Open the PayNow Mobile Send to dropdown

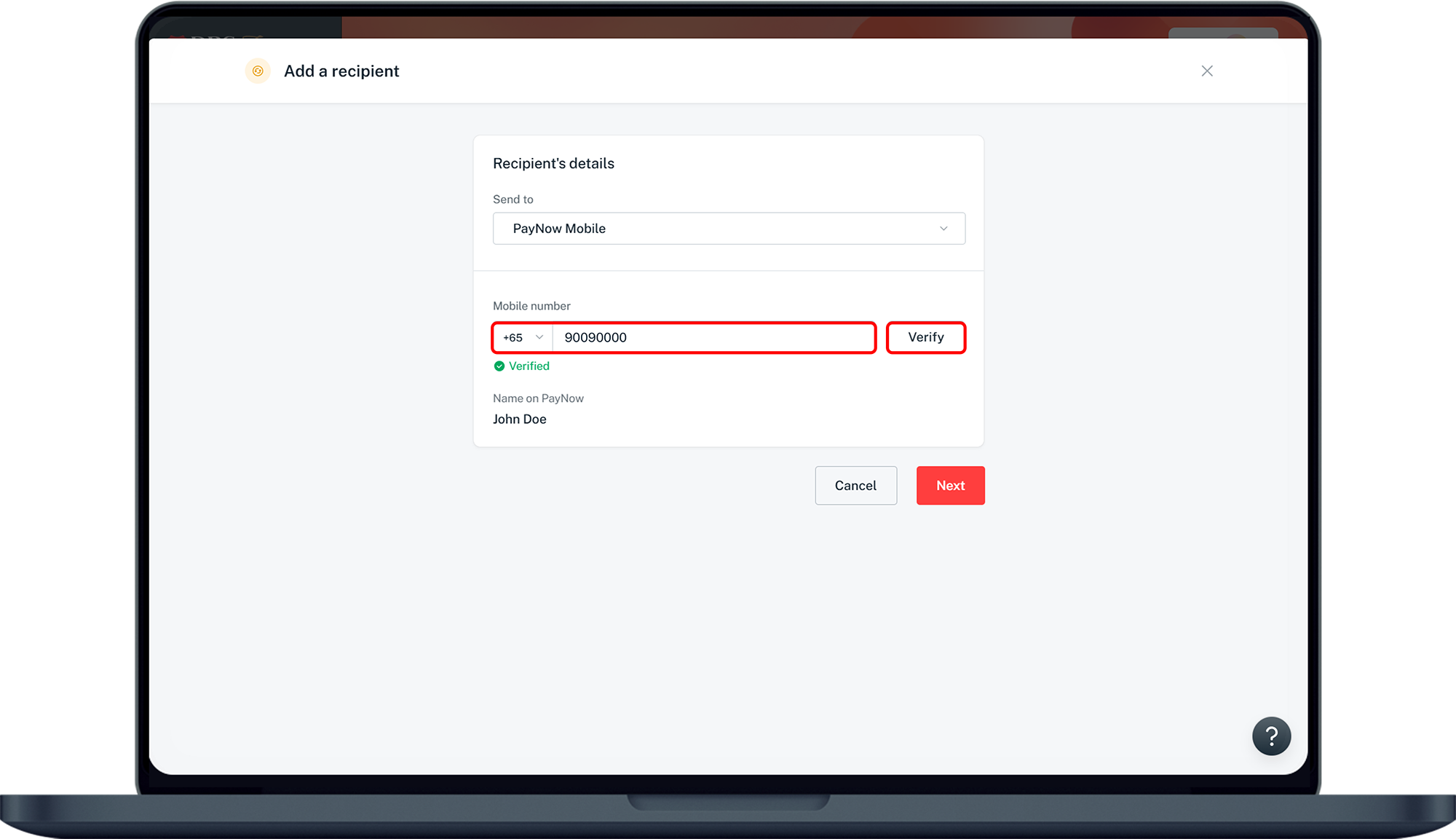728,229
